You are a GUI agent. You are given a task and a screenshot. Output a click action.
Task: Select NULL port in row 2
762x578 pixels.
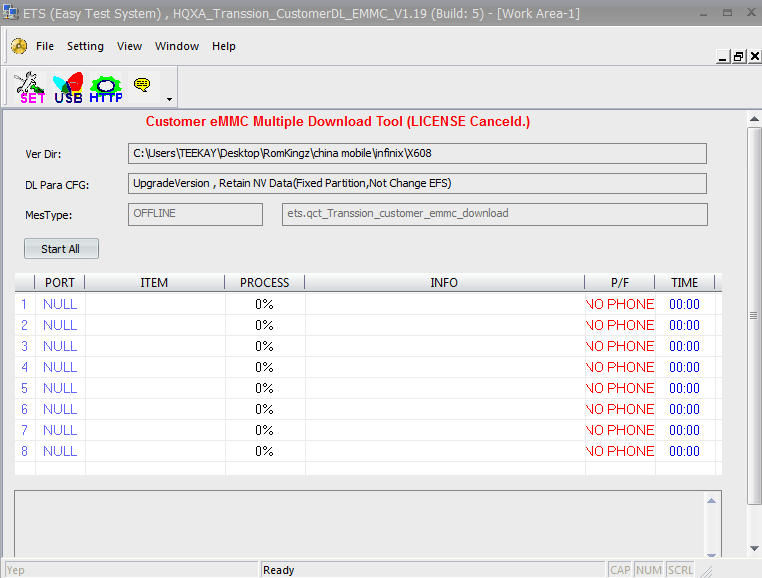[60, 325]
